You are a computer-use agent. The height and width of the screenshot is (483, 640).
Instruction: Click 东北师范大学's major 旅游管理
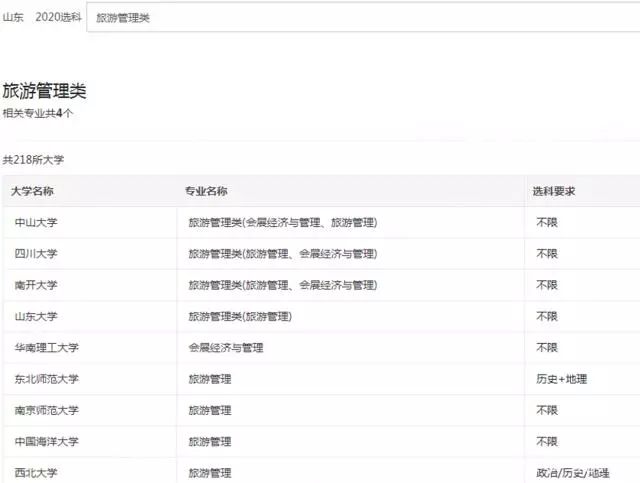click(x=210, y=379)
